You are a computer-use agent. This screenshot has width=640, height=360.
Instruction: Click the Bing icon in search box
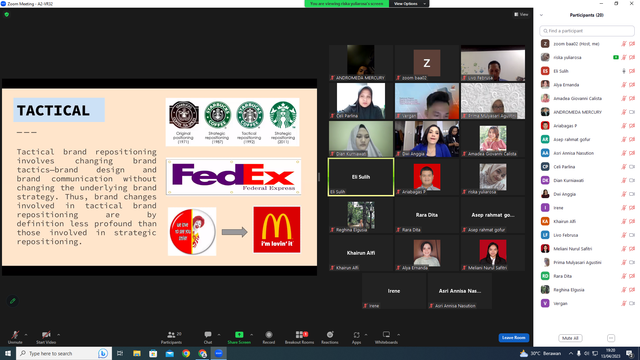(103, 353)
